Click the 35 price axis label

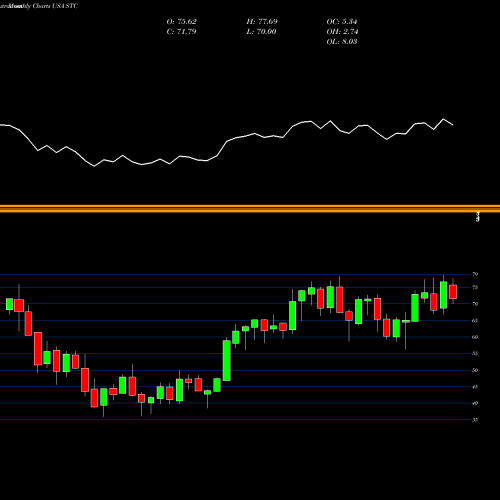pos(475,420)
